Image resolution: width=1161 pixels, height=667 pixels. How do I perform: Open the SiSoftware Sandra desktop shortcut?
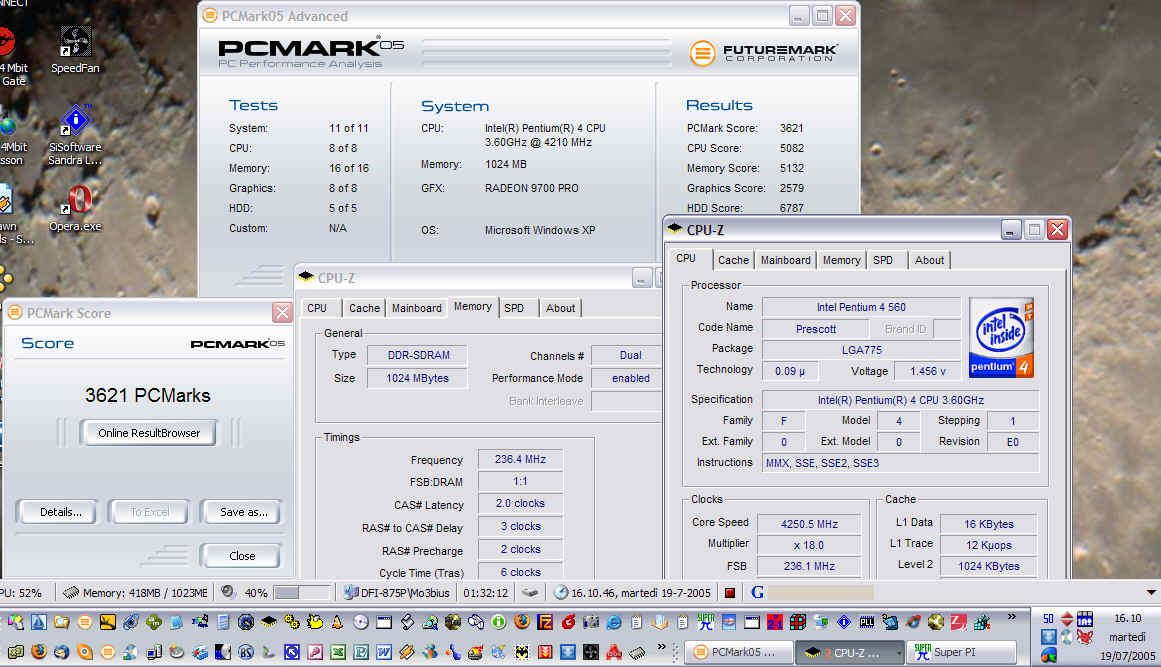tap(75, 135)
